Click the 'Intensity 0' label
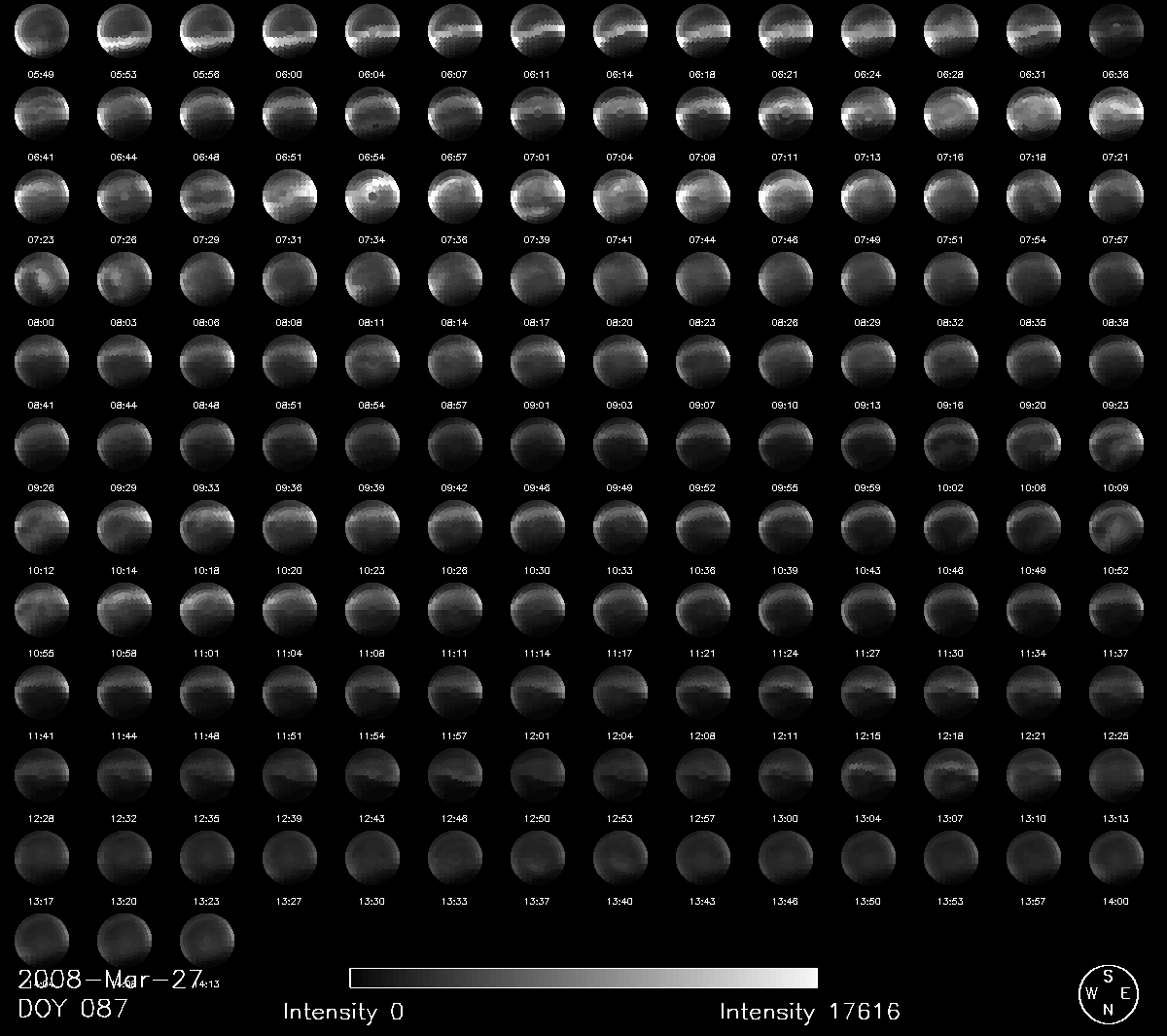Screen dimensions: 1167x1036 pyautogui.click(x=343, y=1013)
